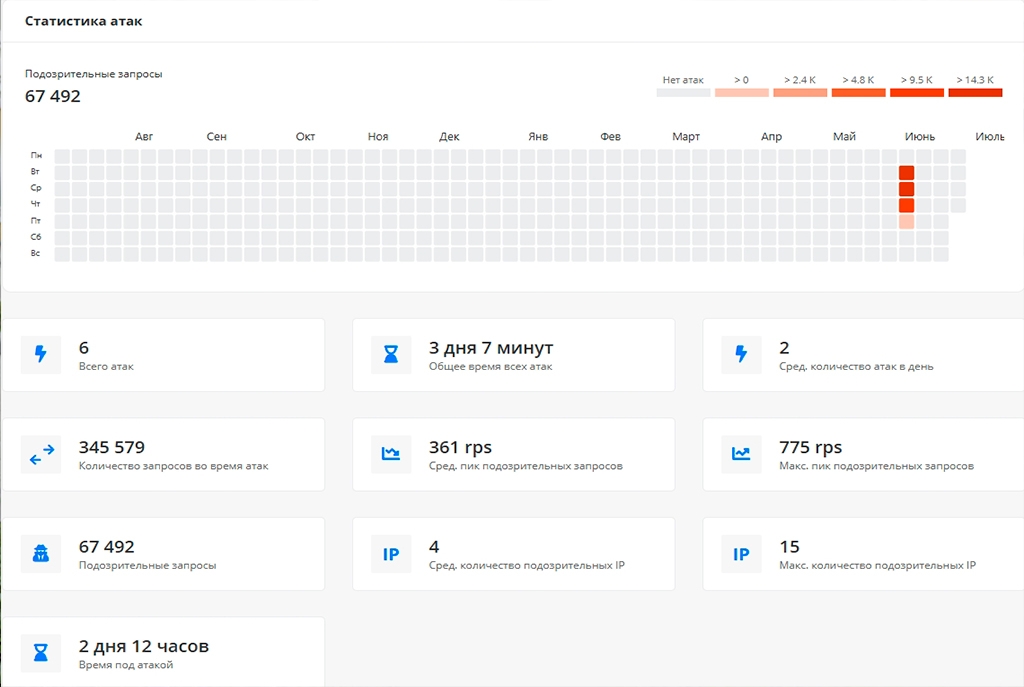Click the spy icon for Подозрительные запросы card
Viewport: 1024px width, 687px height.
point(40,554)
